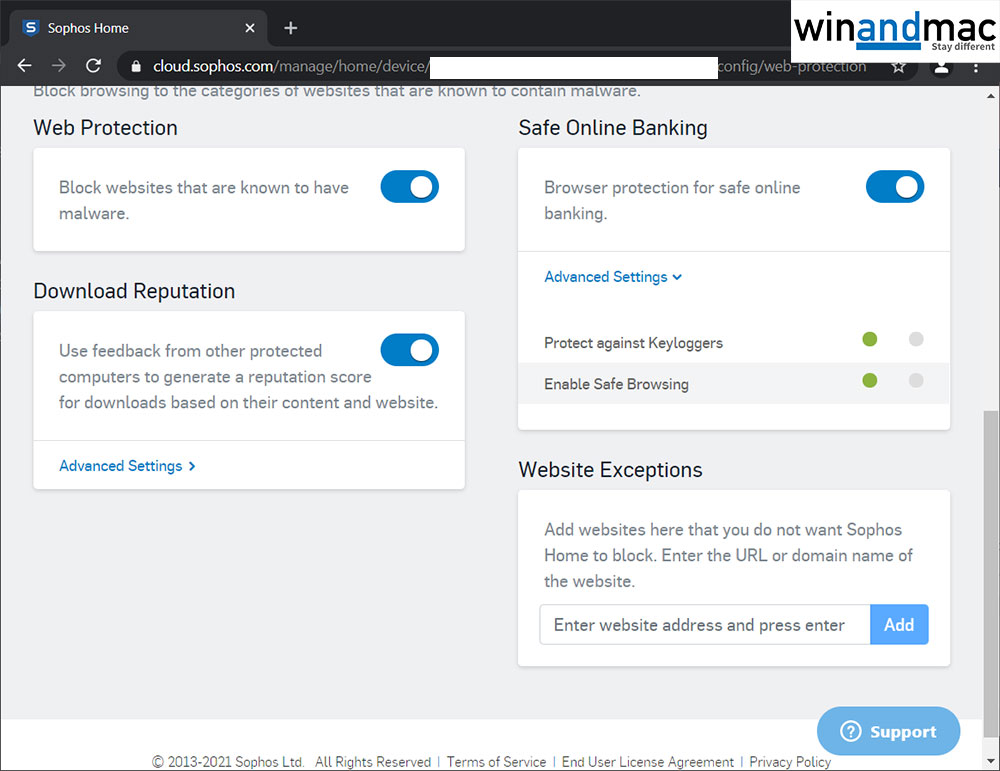Click the browser back arrow

tap(25, 66)
